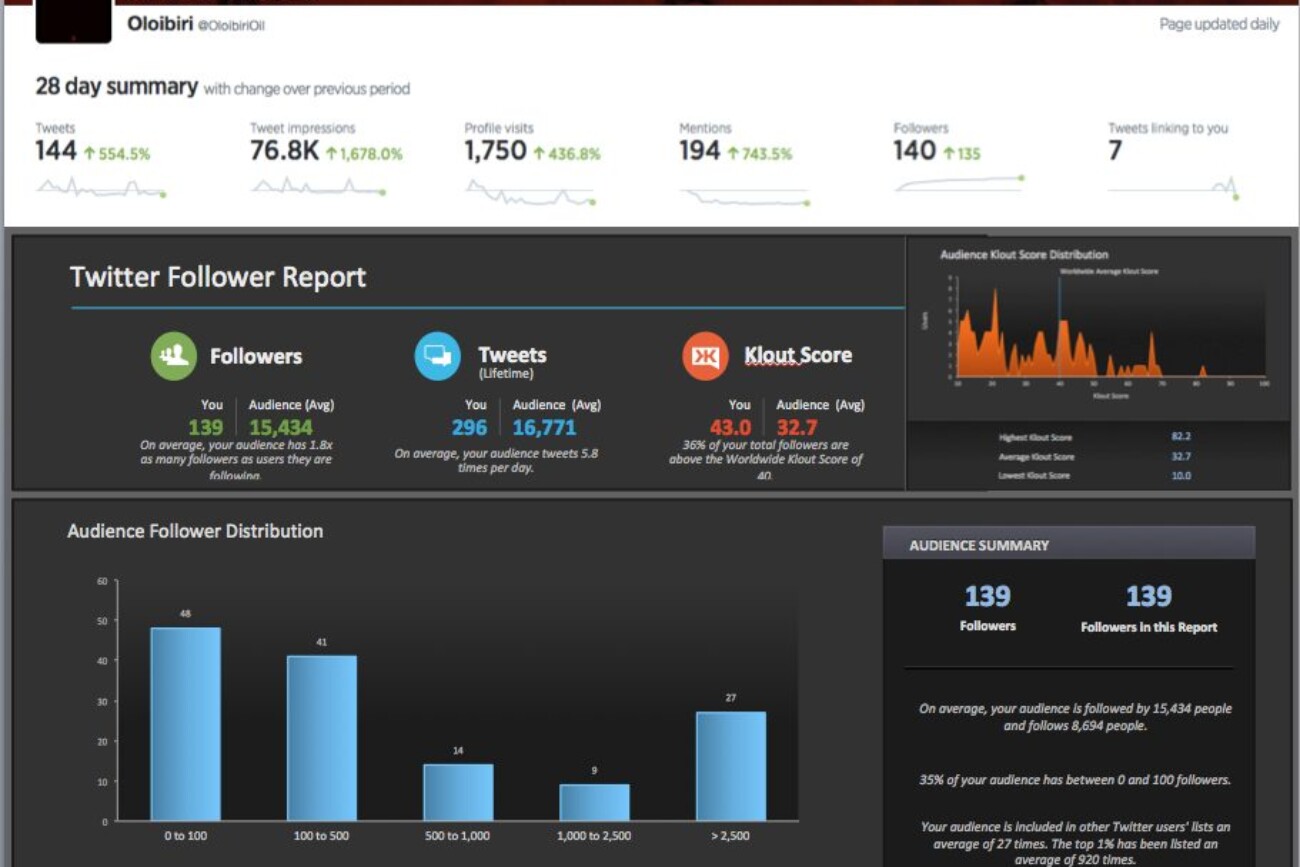Click the Followers growth sparkline
Viewport: 1300px width, 867px height.
click(959, 184)
